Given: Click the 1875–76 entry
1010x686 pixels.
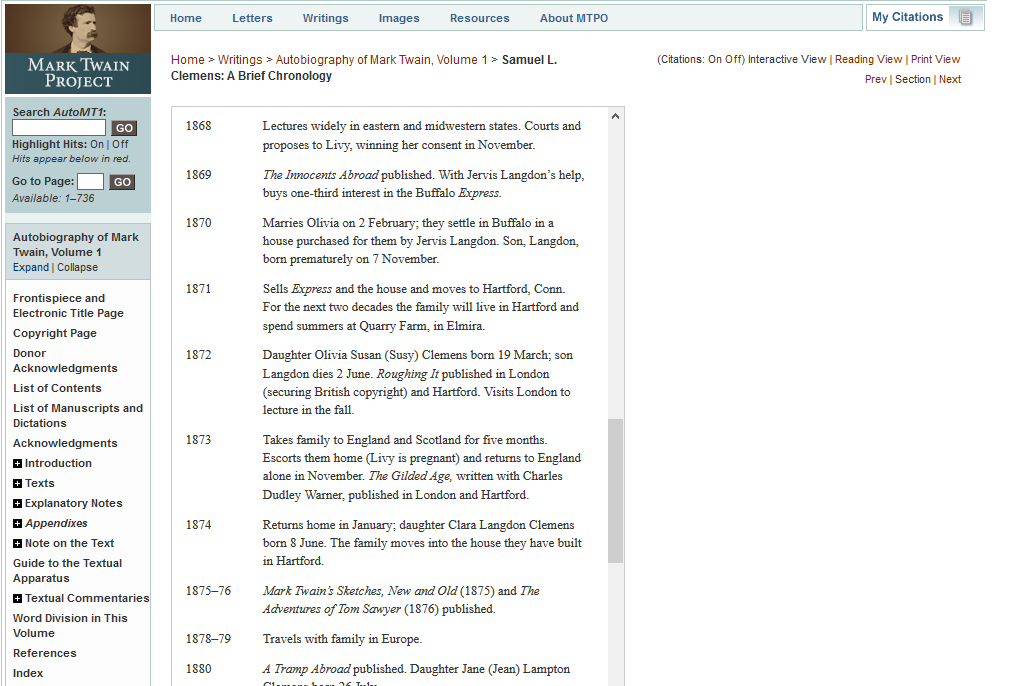Looking at the screenshot, I should (x=208, y=591).
